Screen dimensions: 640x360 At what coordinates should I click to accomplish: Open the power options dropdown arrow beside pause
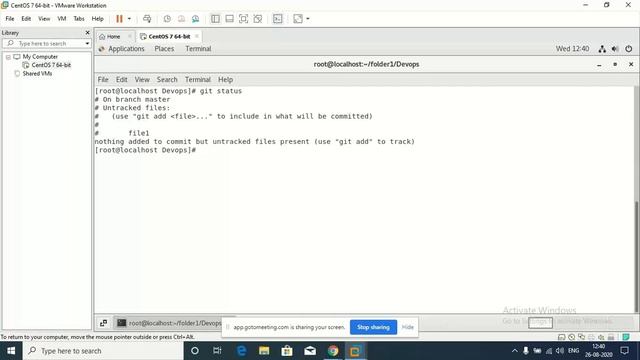click(x=129, y=19)
